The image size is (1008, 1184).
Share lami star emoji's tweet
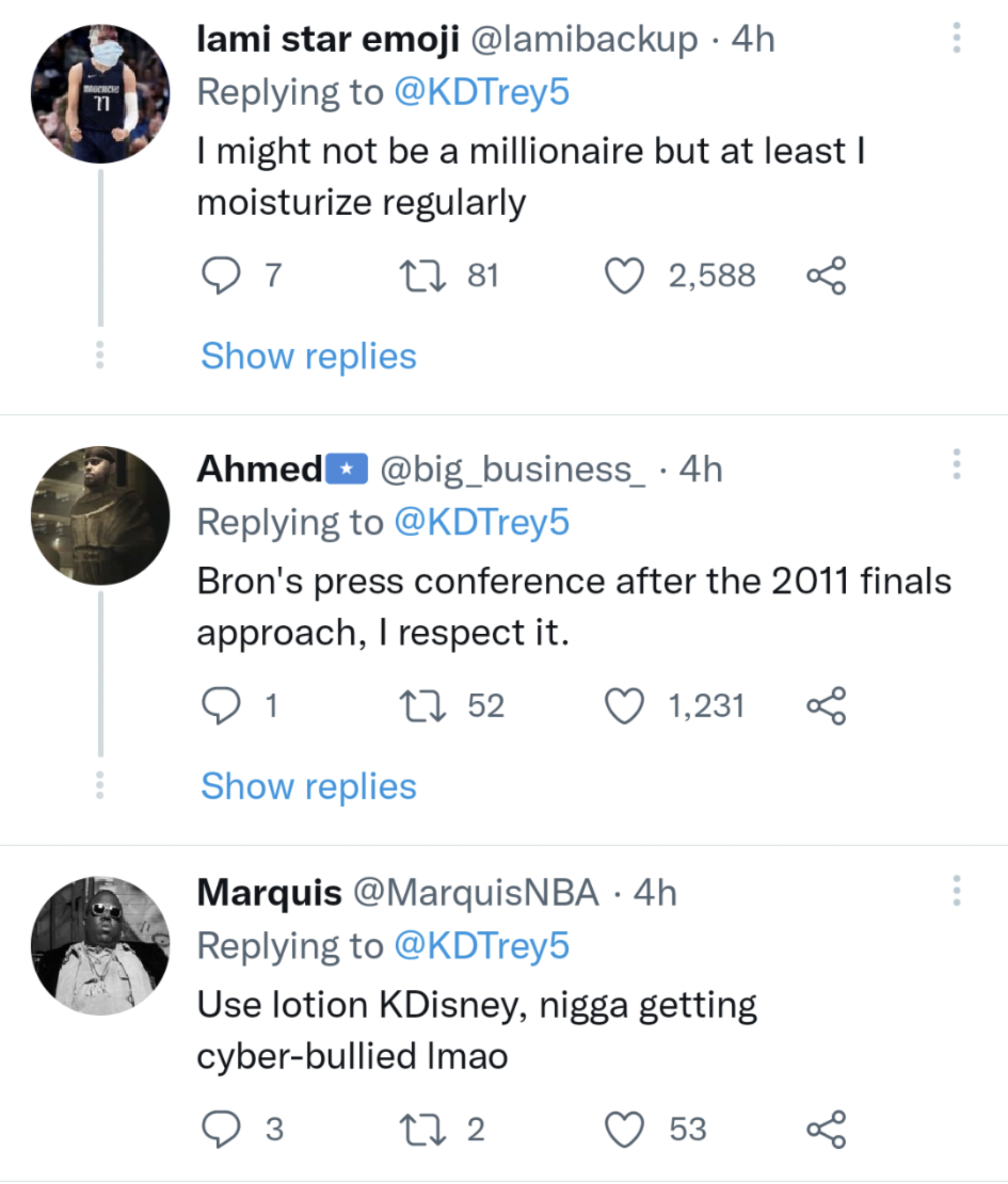click(826, 276)
